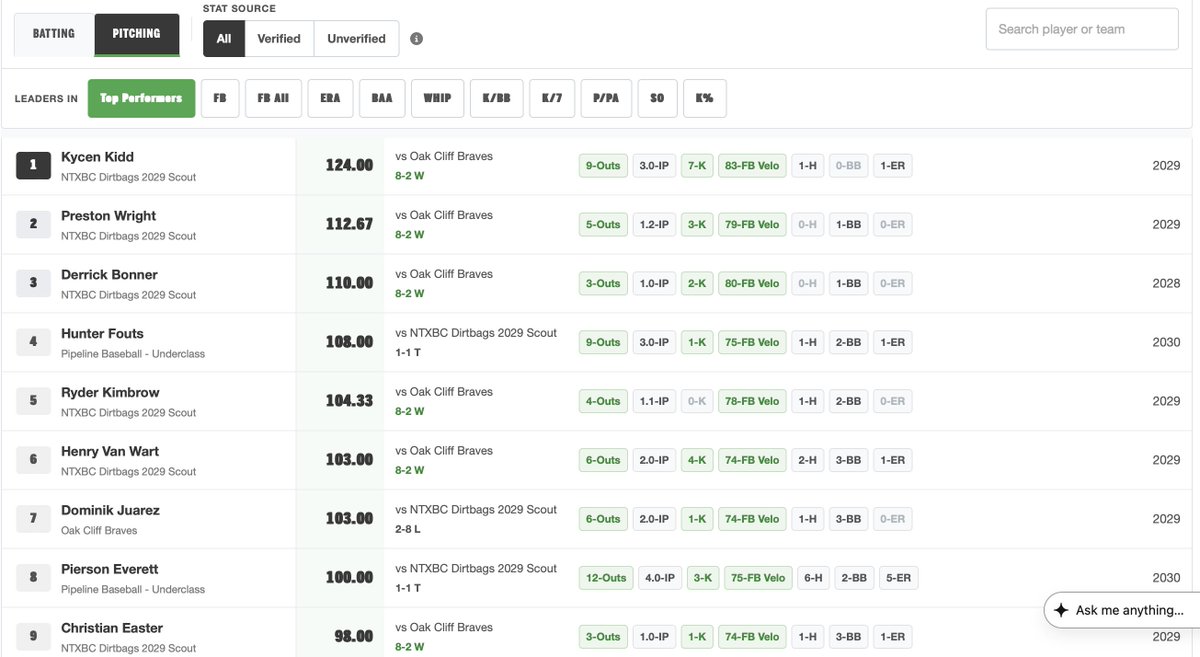Open Ryder Kimbrow's profile
The width and height of the screenshot is (1200, 657).
tap(110, 393)
